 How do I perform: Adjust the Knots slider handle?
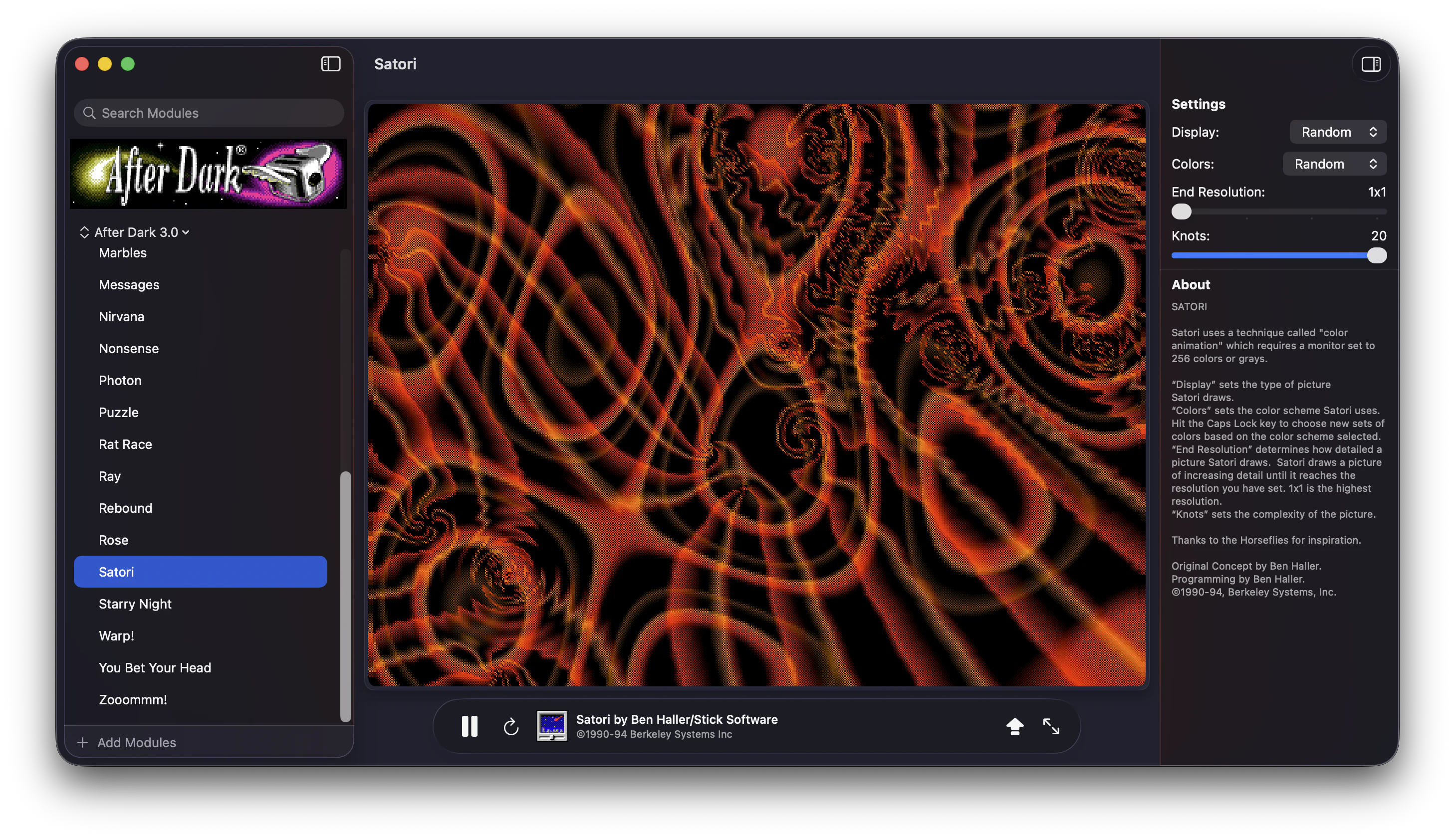click(1377, 255)
